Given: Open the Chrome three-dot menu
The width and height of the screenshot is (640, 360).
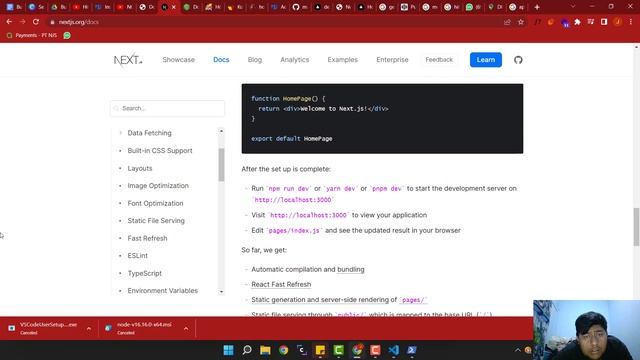Looking at the screenshot, I should pyautogui.click(x=631, y=22).
